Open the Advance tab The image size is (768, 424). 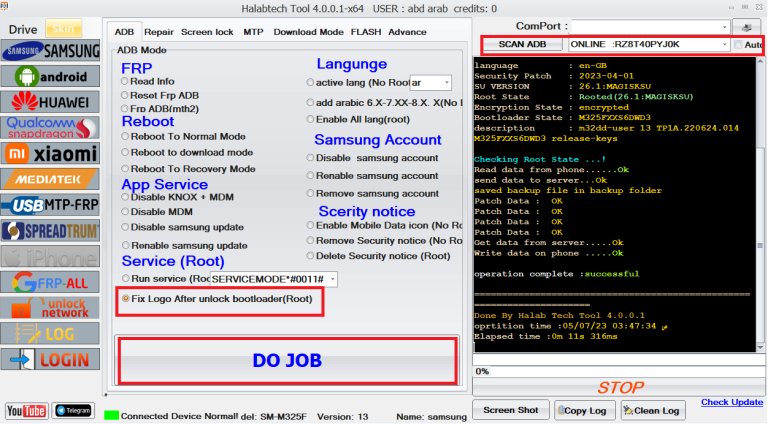coord(407,32)
